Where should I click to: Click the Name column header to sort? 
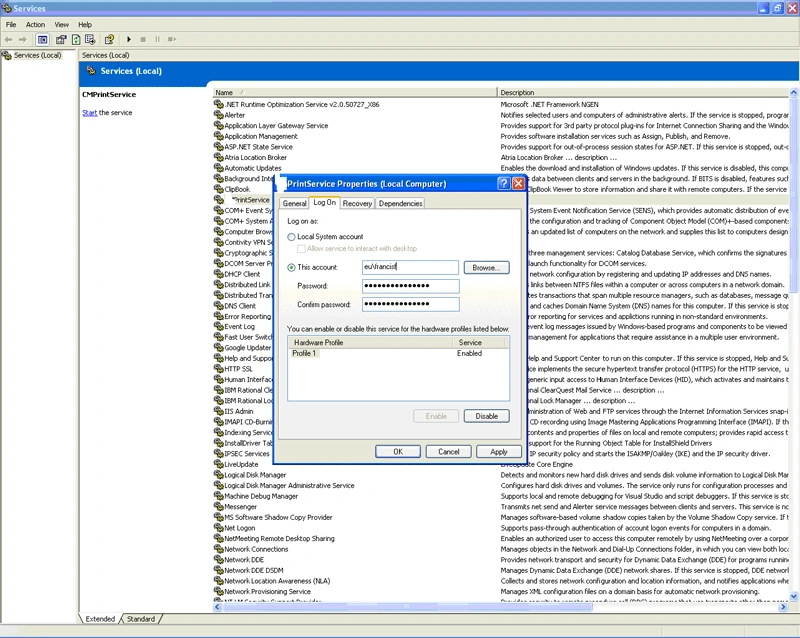point(355,92)
